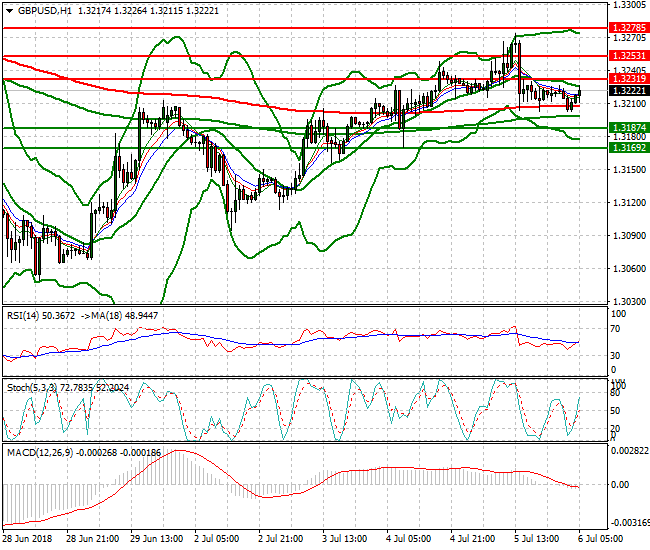The height and width of the screenshot is (550, 650).
Task: Click the 2 Jul 21:00 time label
Action: 281,539
